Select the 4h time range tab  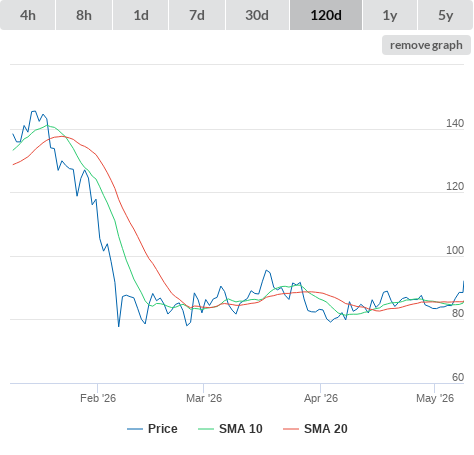(28, 15)
